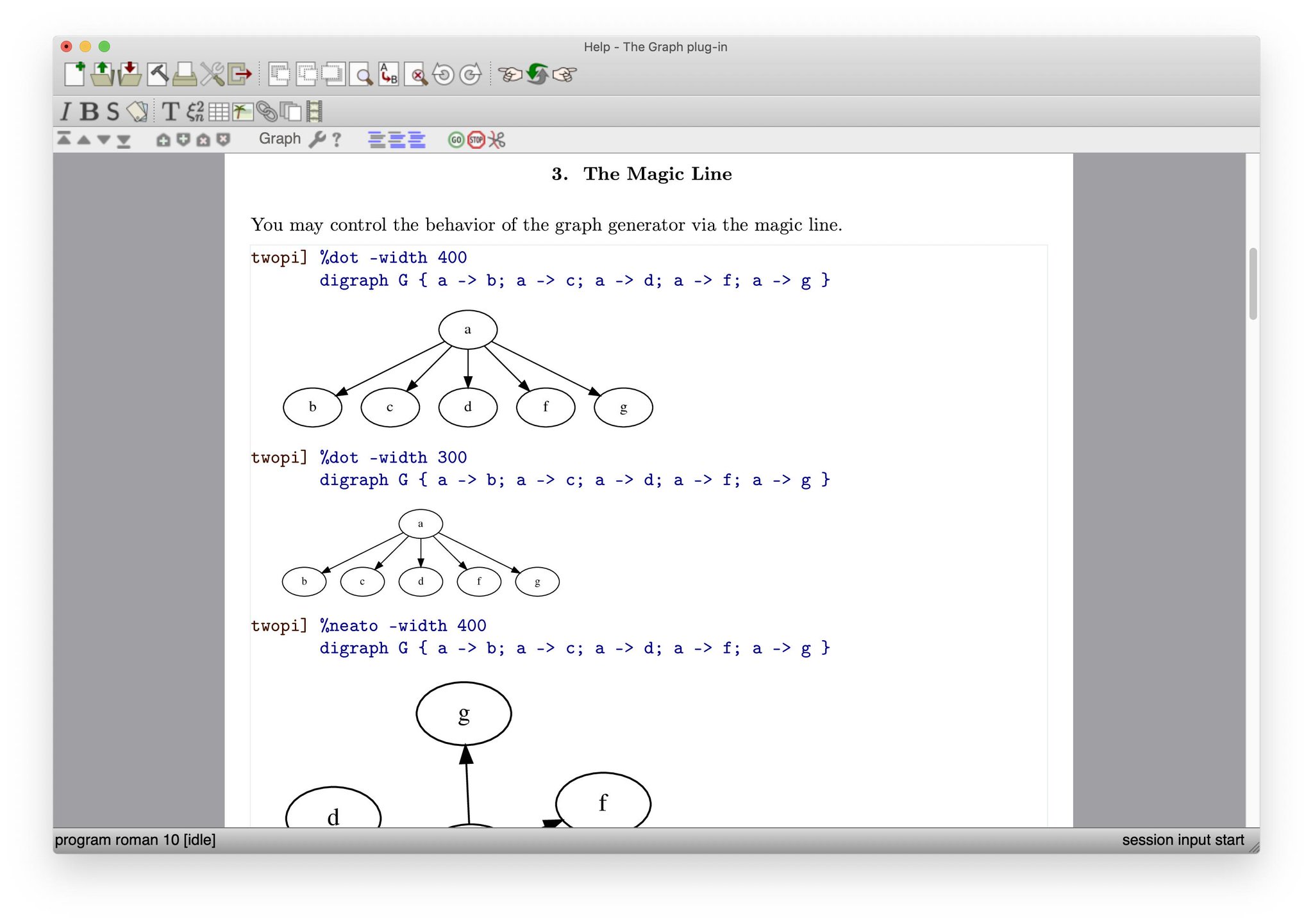This screenshot has height=924, width=1313.
Task: Open Graph plug-in help
Action: (x=336, y=138)
